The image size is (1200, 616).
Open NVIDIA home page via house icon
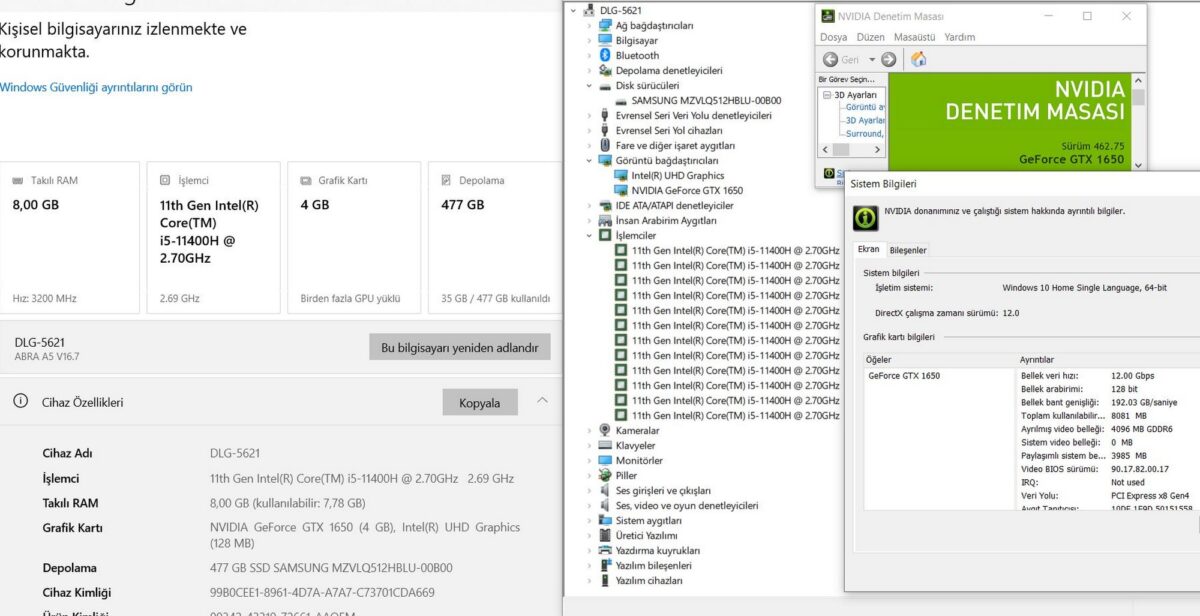pos(918,59)
